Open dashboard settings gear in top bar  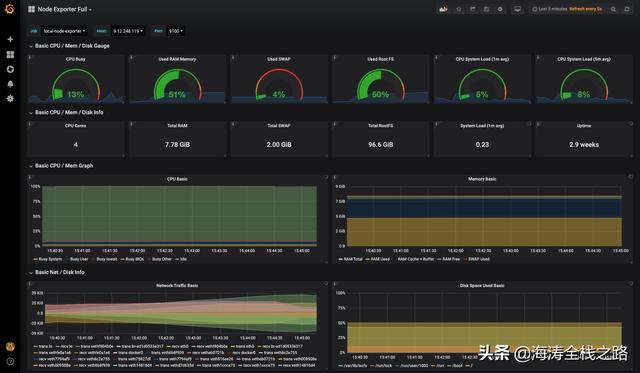500,9
